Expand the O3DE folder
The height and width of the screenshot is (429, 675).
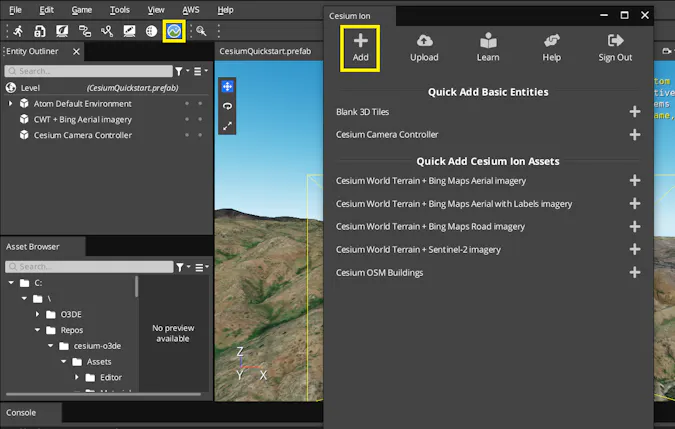37,314
